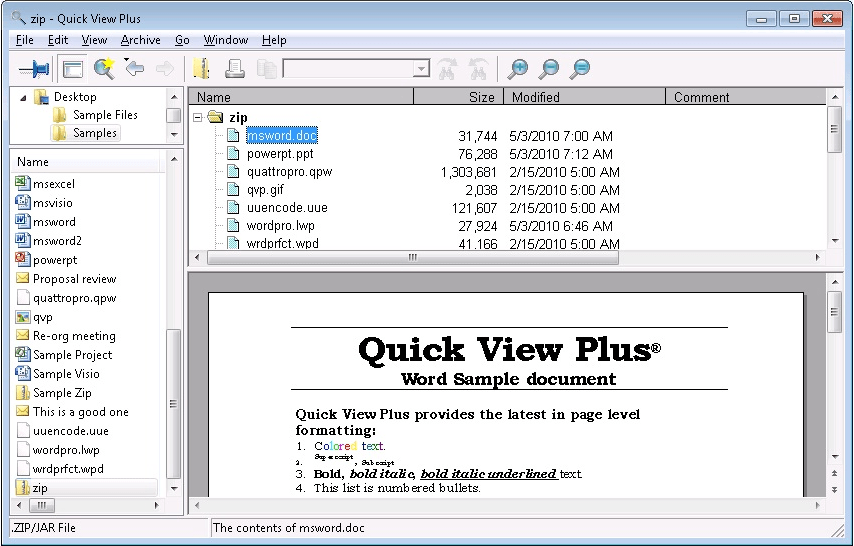Select wordpro.lwp in the archive list
This screenshot has width=854, height=546.
(x=280, y=226)
